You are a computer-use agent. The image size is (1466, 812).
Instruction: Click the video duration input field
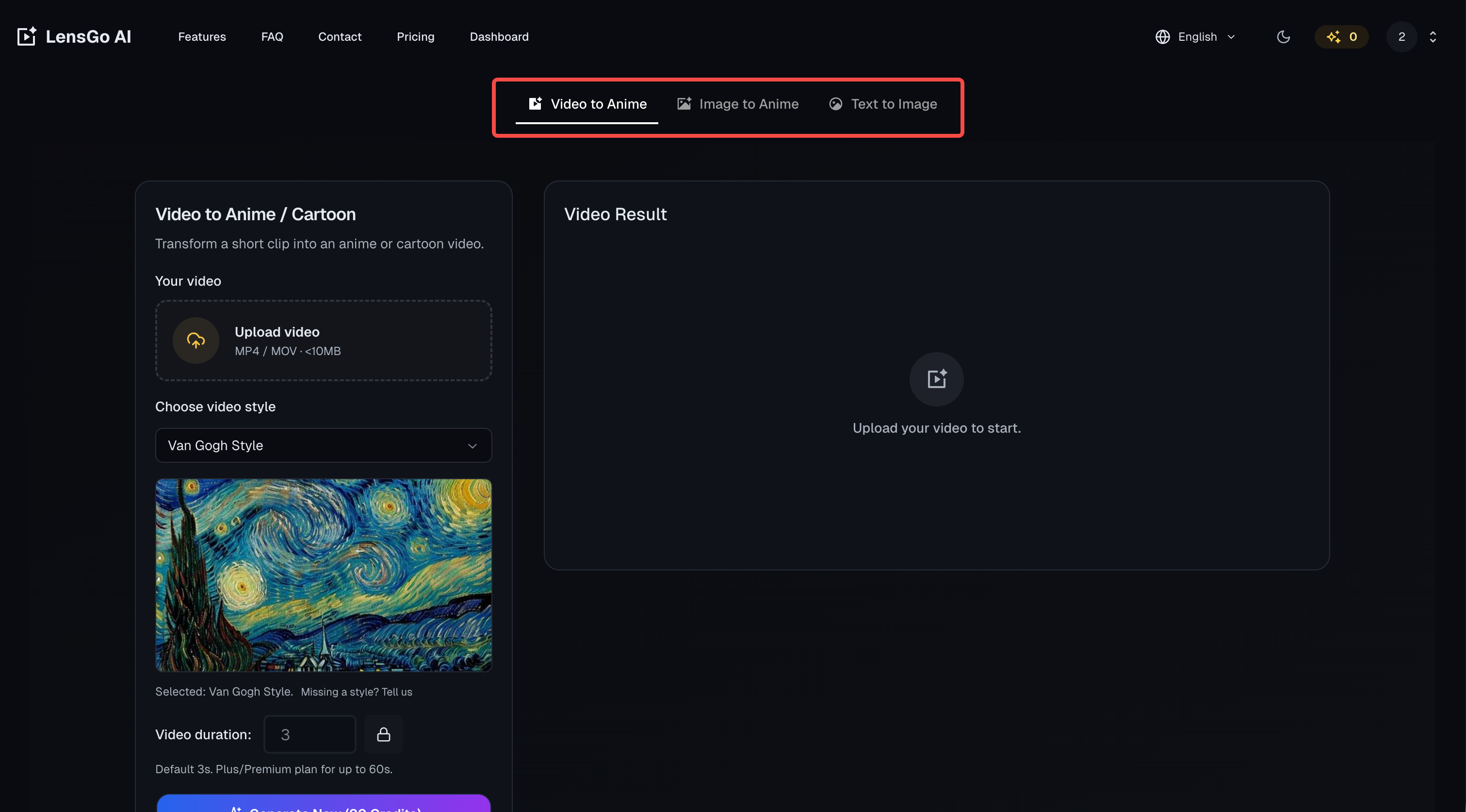coord(309,734)
